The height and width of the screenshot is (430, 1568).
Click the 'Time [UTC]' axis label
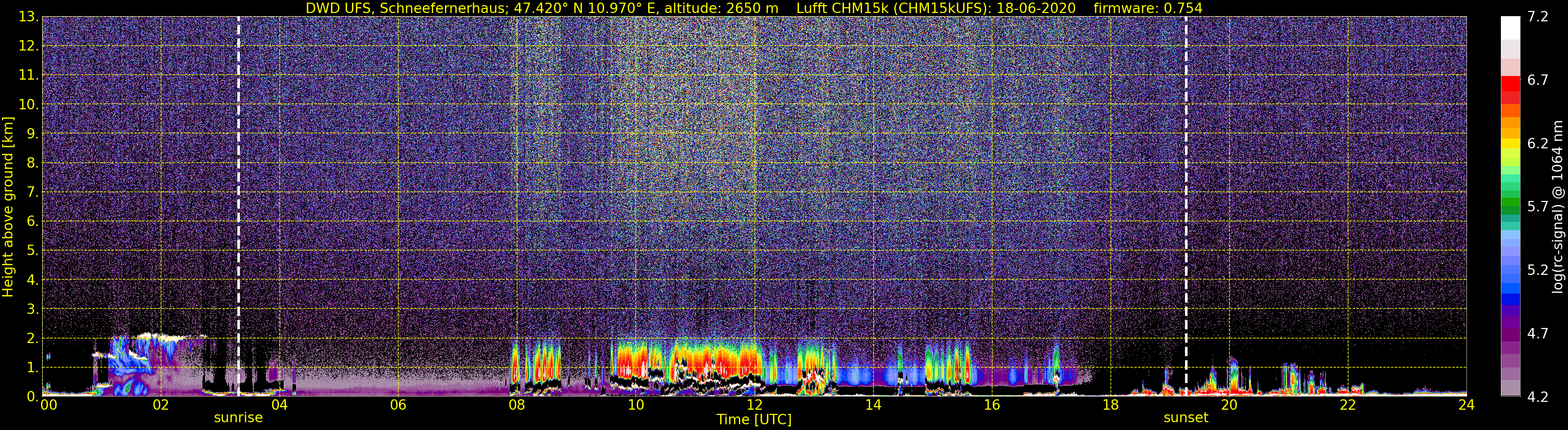(x=754, y=420)
